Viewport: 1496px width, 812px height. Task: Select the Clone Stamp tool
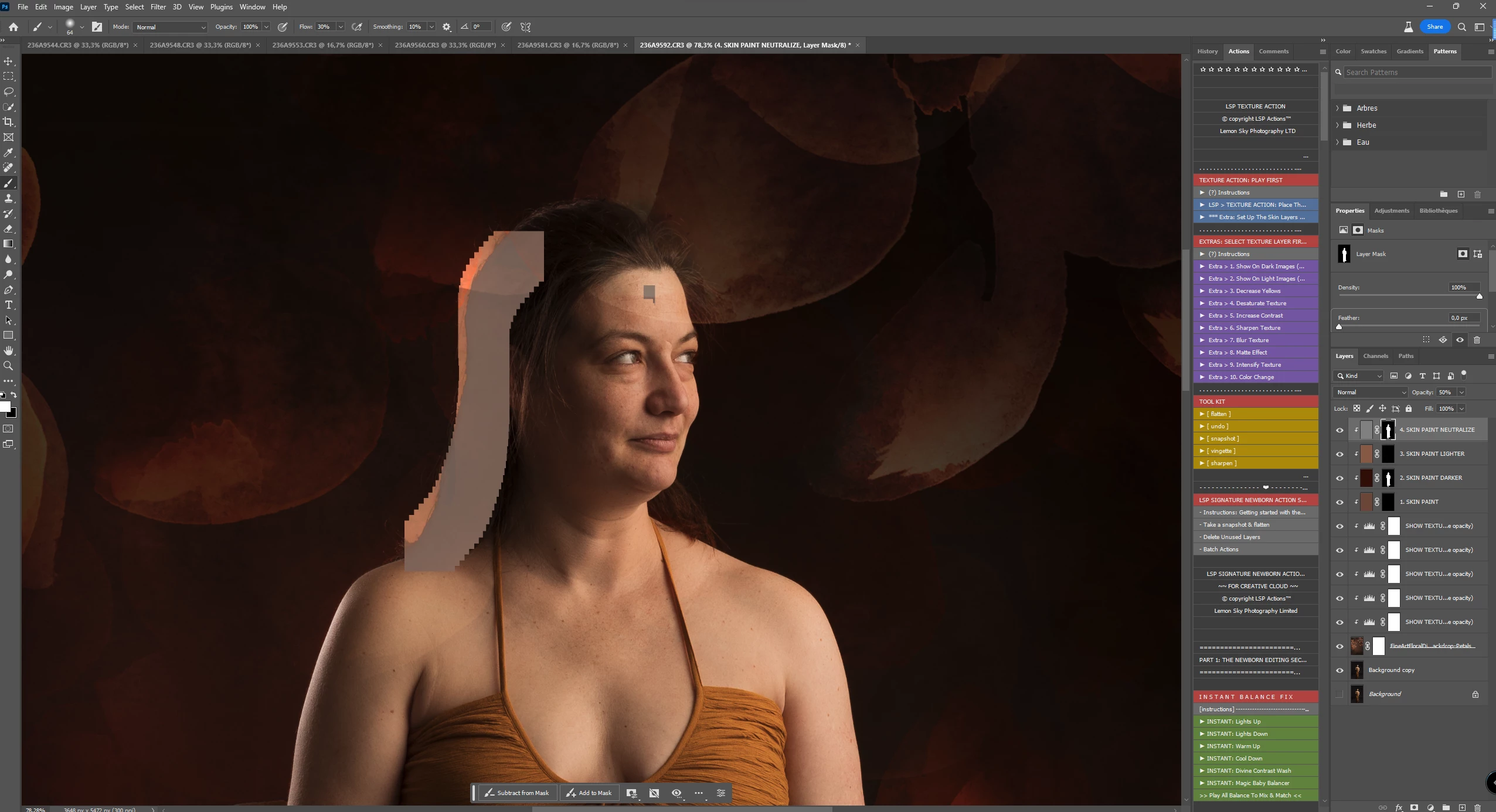coord(9,198)
